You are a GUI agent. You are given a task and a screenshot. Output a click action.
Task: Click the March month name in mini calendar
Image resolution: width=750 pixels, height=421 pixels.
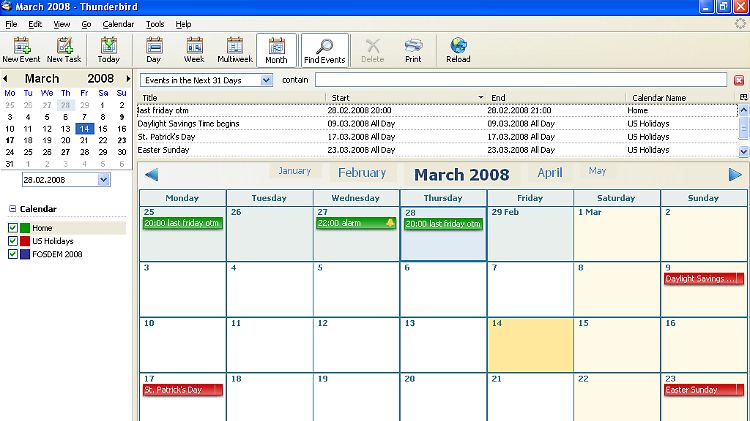42,78
